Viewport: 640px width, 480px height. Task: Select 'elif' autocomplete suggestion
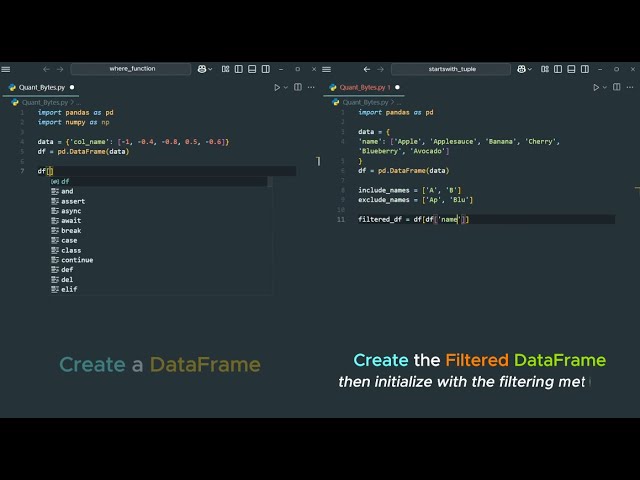[x=159, y=289]
